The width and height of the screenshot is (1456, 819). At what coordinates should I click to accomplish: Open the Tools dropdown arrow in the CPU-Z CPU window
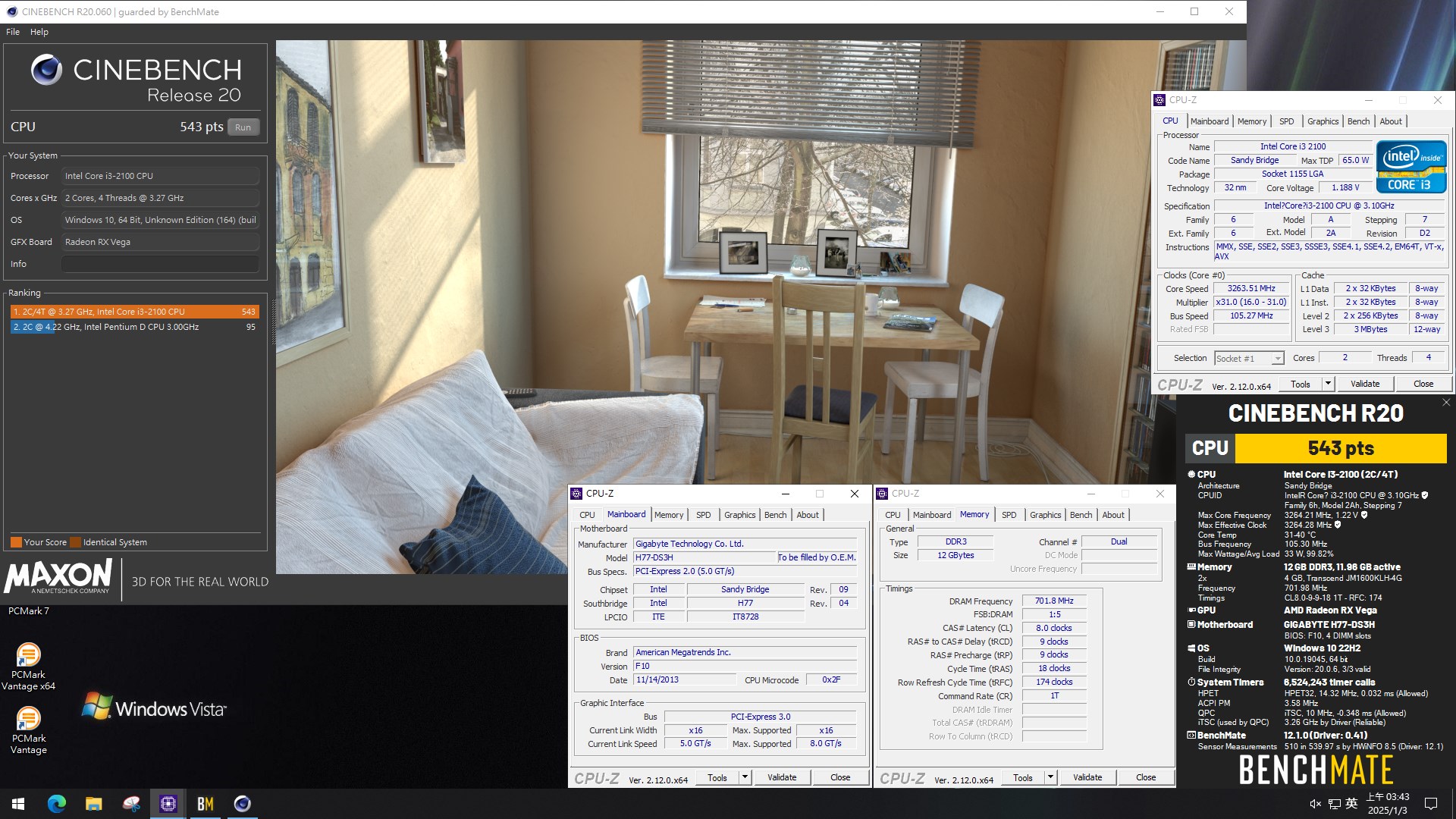(1328, 384)
